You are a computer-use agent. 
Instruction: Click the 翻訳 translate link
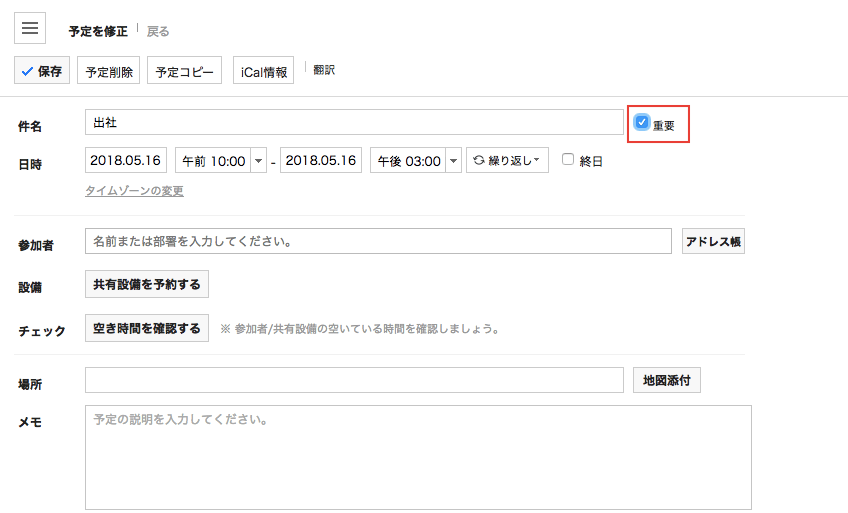(x=324, y=70)
